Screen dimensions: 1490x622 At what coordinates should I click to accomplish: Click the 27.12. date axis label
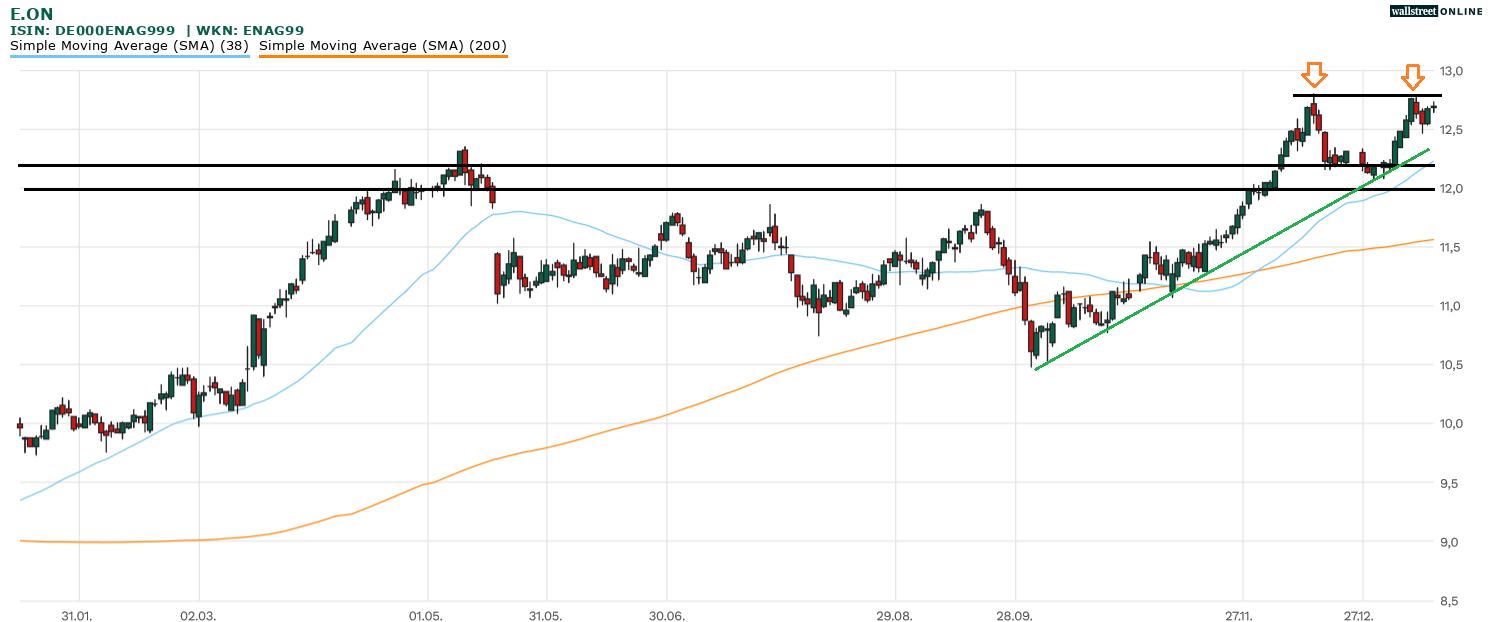tap(1361, 615)
